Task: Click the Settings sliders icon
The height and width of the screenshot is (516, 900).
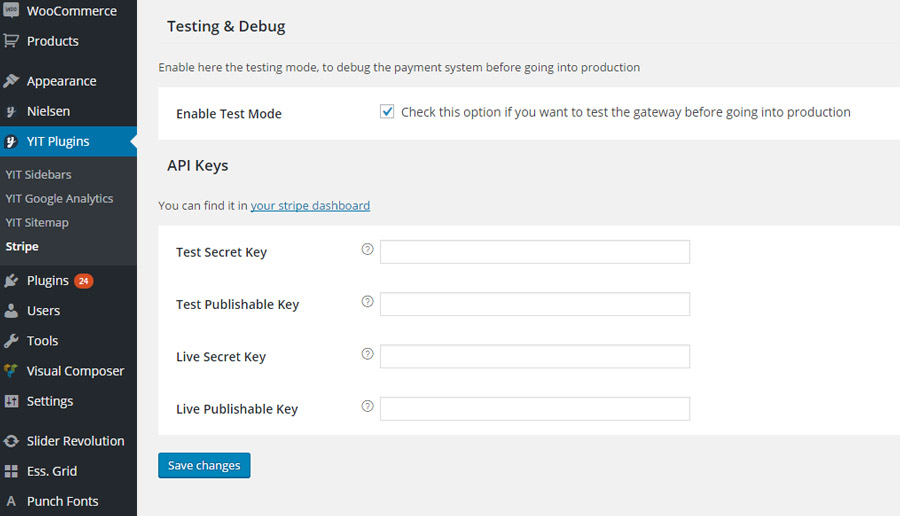Action: [11, 401]
